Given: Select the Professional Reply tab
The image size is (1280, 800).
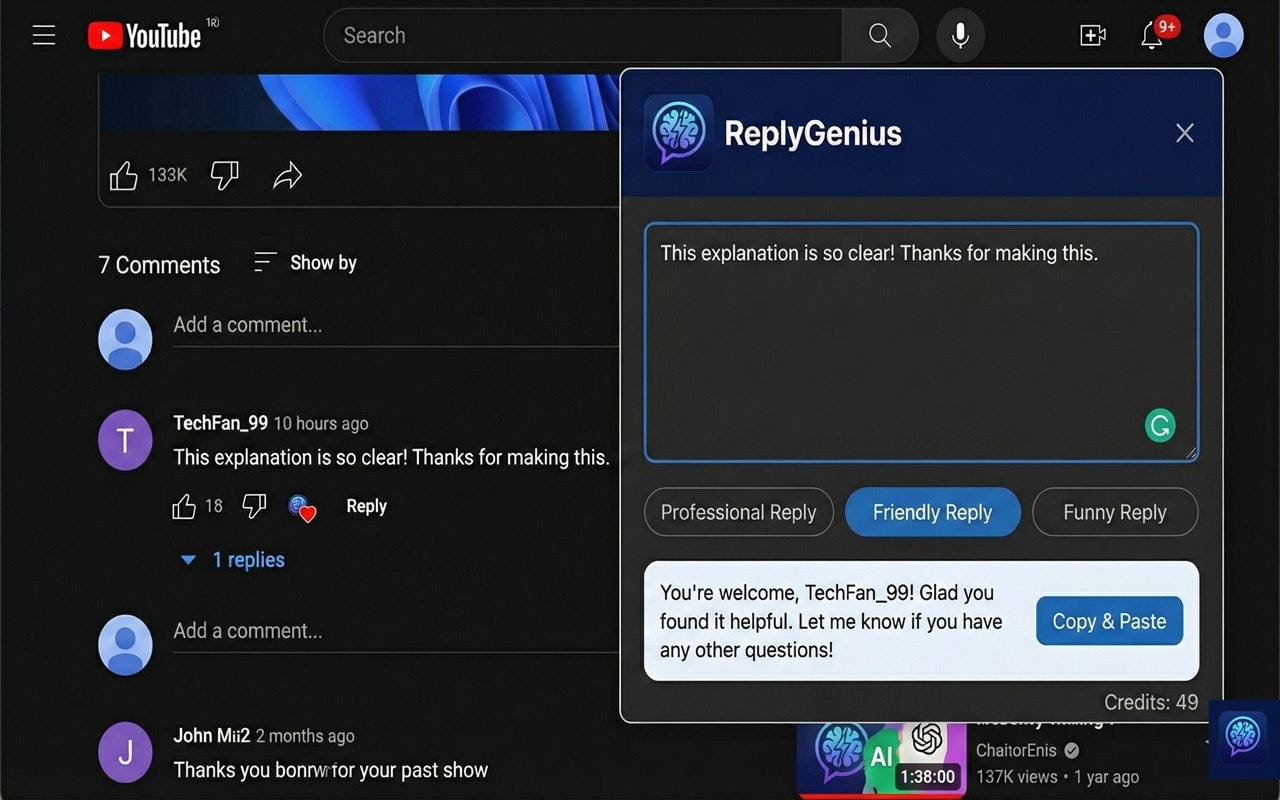Looking at the screenshot, I should click(x=739, y=512).
